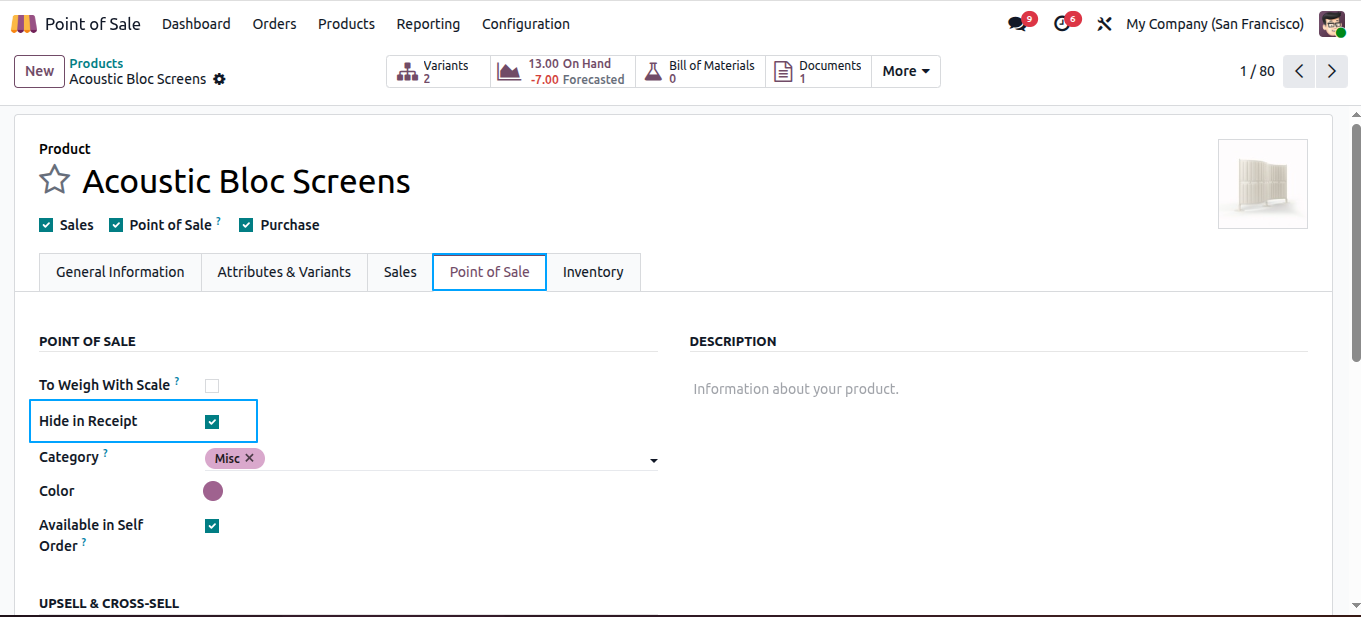Open the company switcher My Company (San Francisco)
The width and height of the screenshot is (1361, 617).
pos(1215,24)
